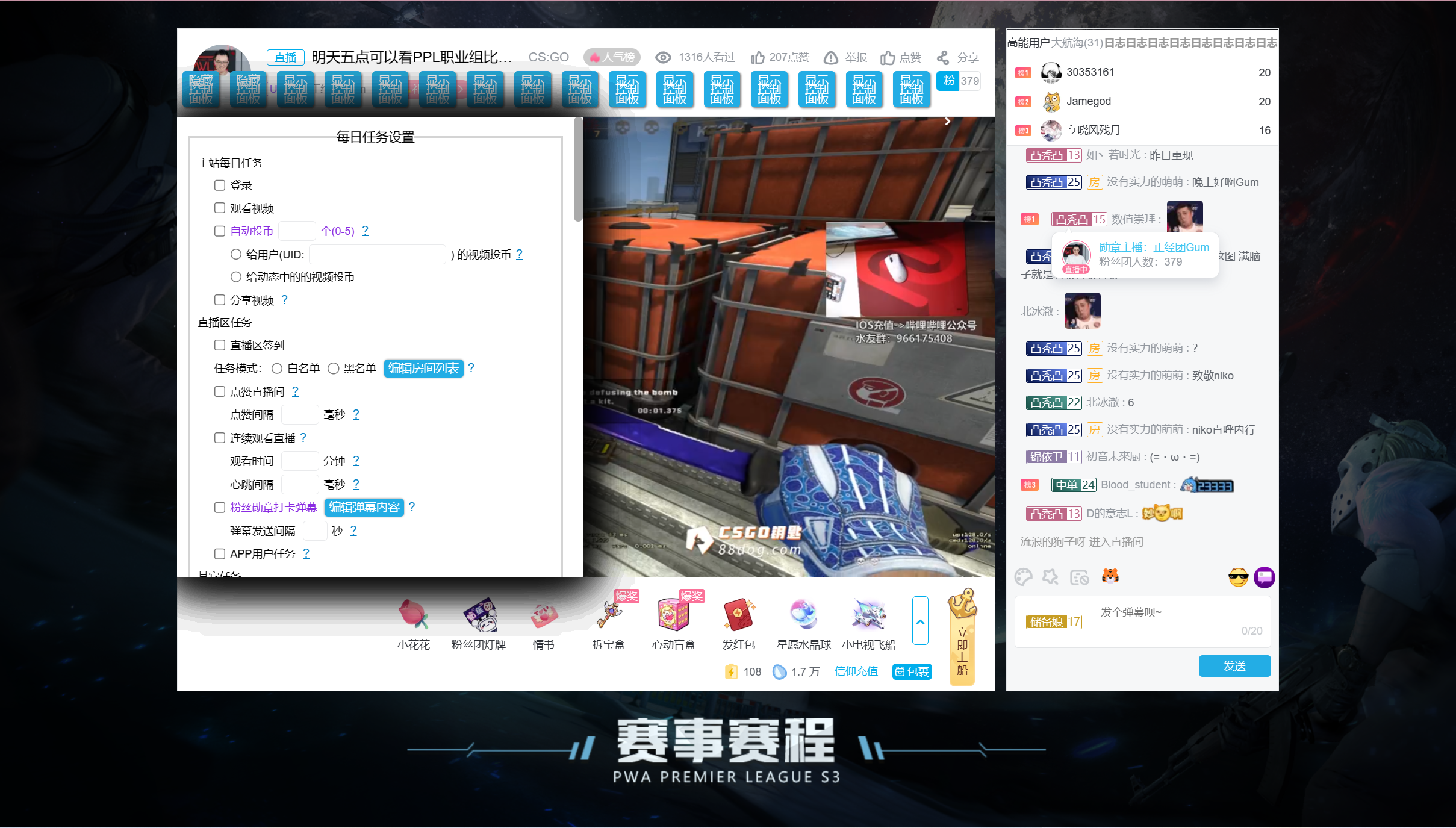Click the 分享 share icon
The width and height of the screenshot is (1456, 828).
pos(943,58)
